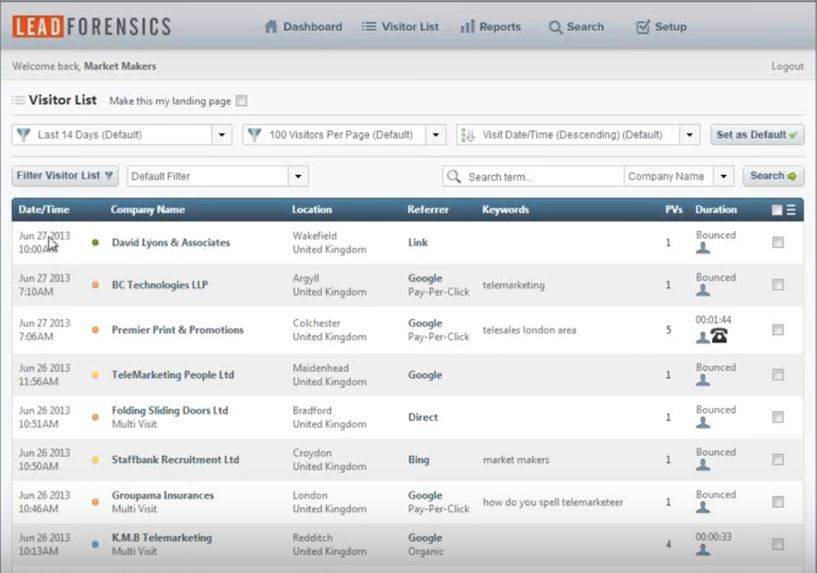Click the Direct referrer in the Folding Sliding Doors row
This screenshot has width=817, height=573.
click(423, 417)
